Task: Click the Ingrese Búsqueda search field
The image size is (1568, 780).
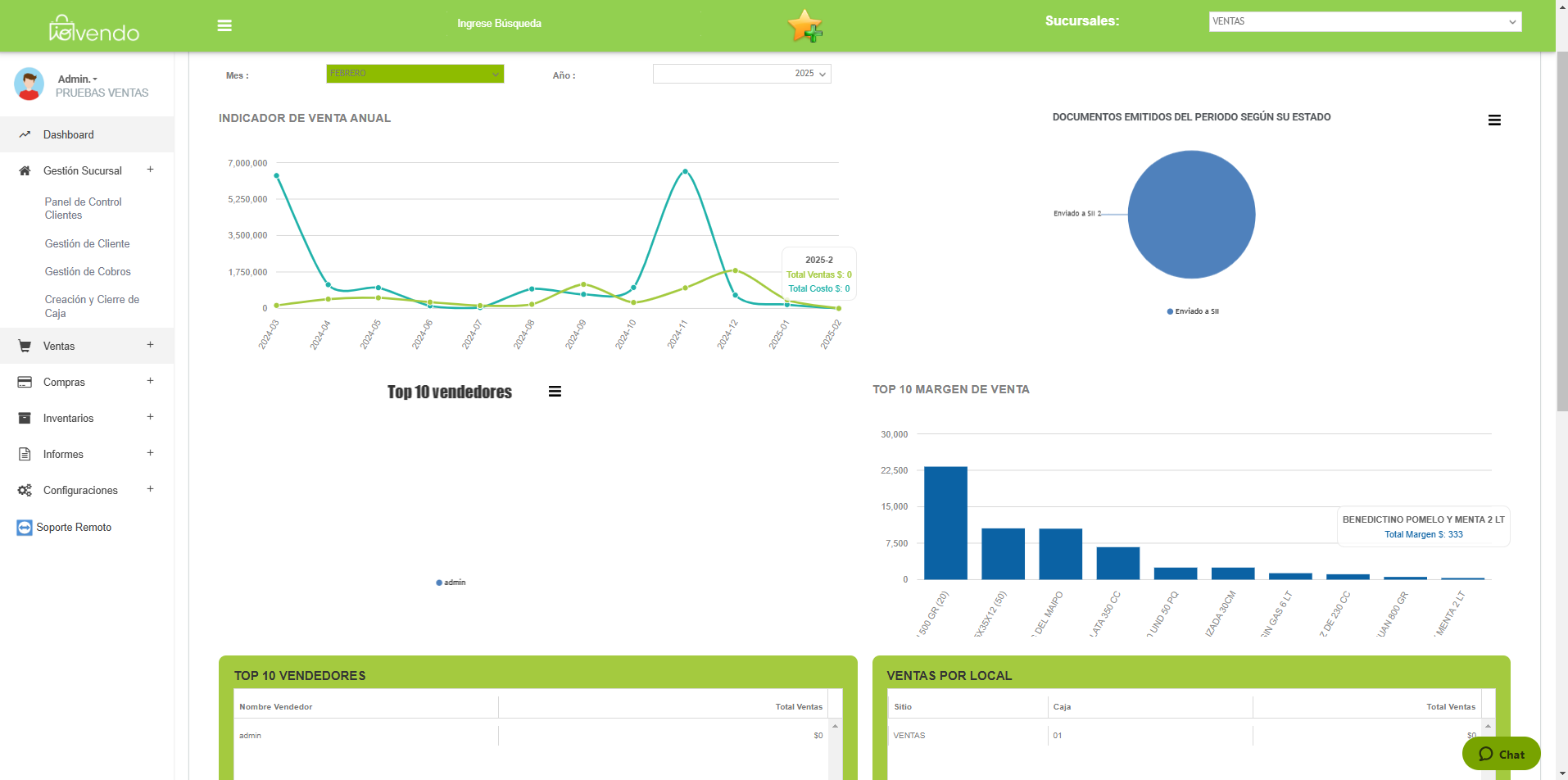Action: [499, 24]
